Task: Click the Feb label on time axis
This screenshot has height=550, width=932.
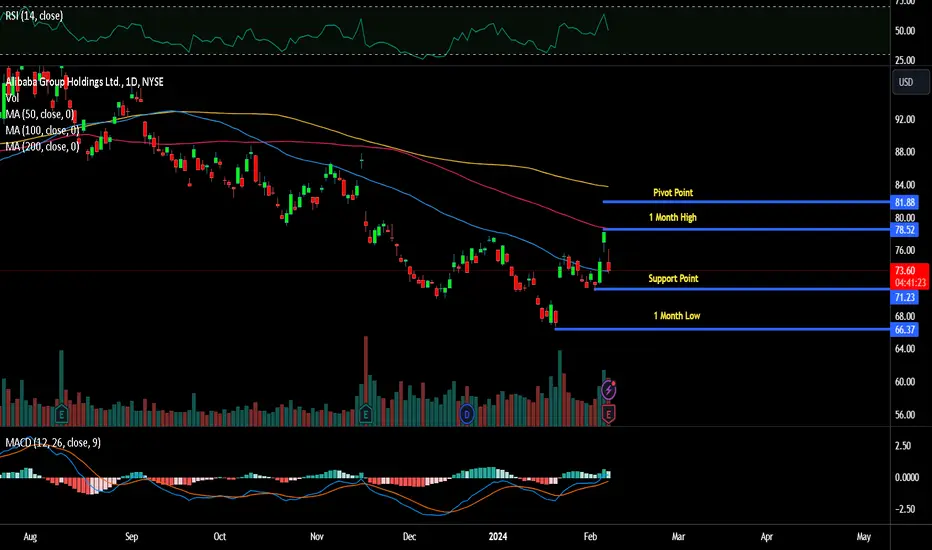Action: coord(590,536)
